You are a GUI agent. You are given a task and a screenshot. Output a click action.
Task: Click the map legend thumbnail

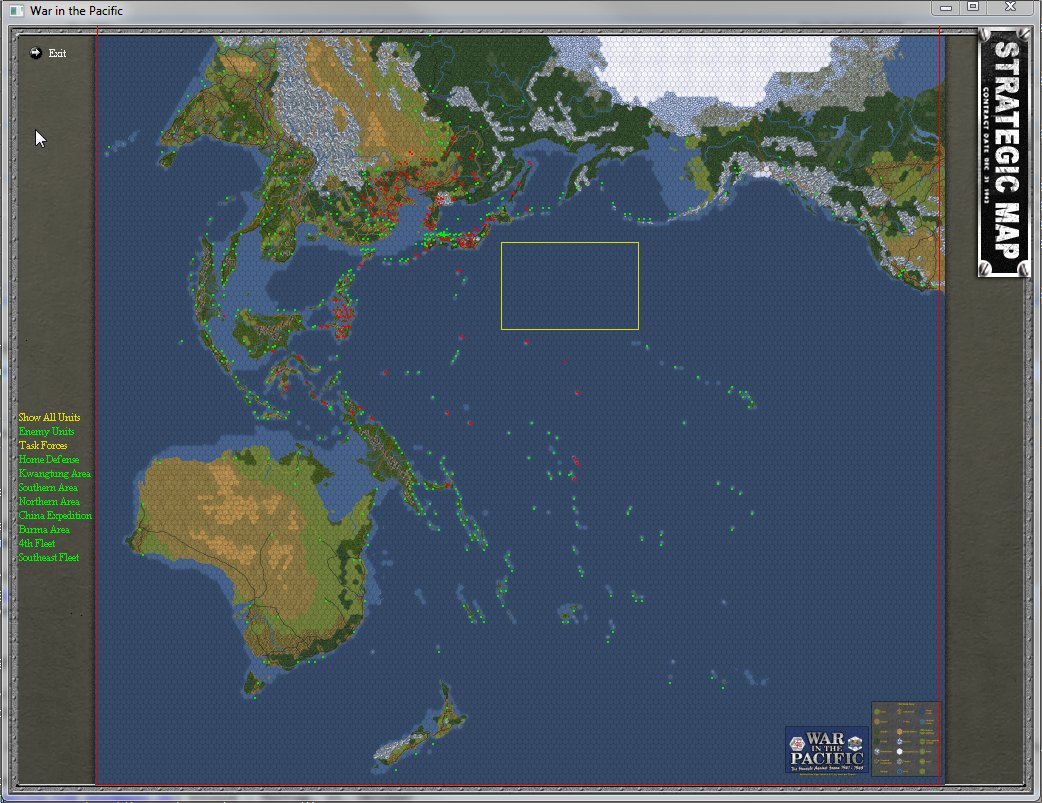(x=906, y=739)
